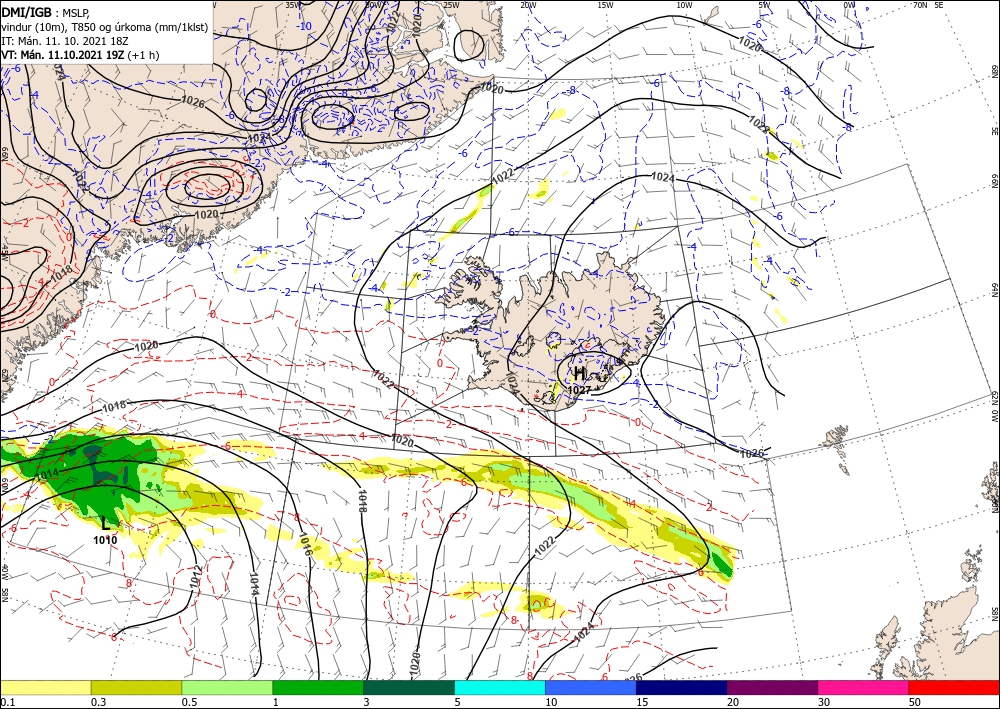
Task: Click the light green 0.5–1 legend block
Action: (x=227, y=687)
